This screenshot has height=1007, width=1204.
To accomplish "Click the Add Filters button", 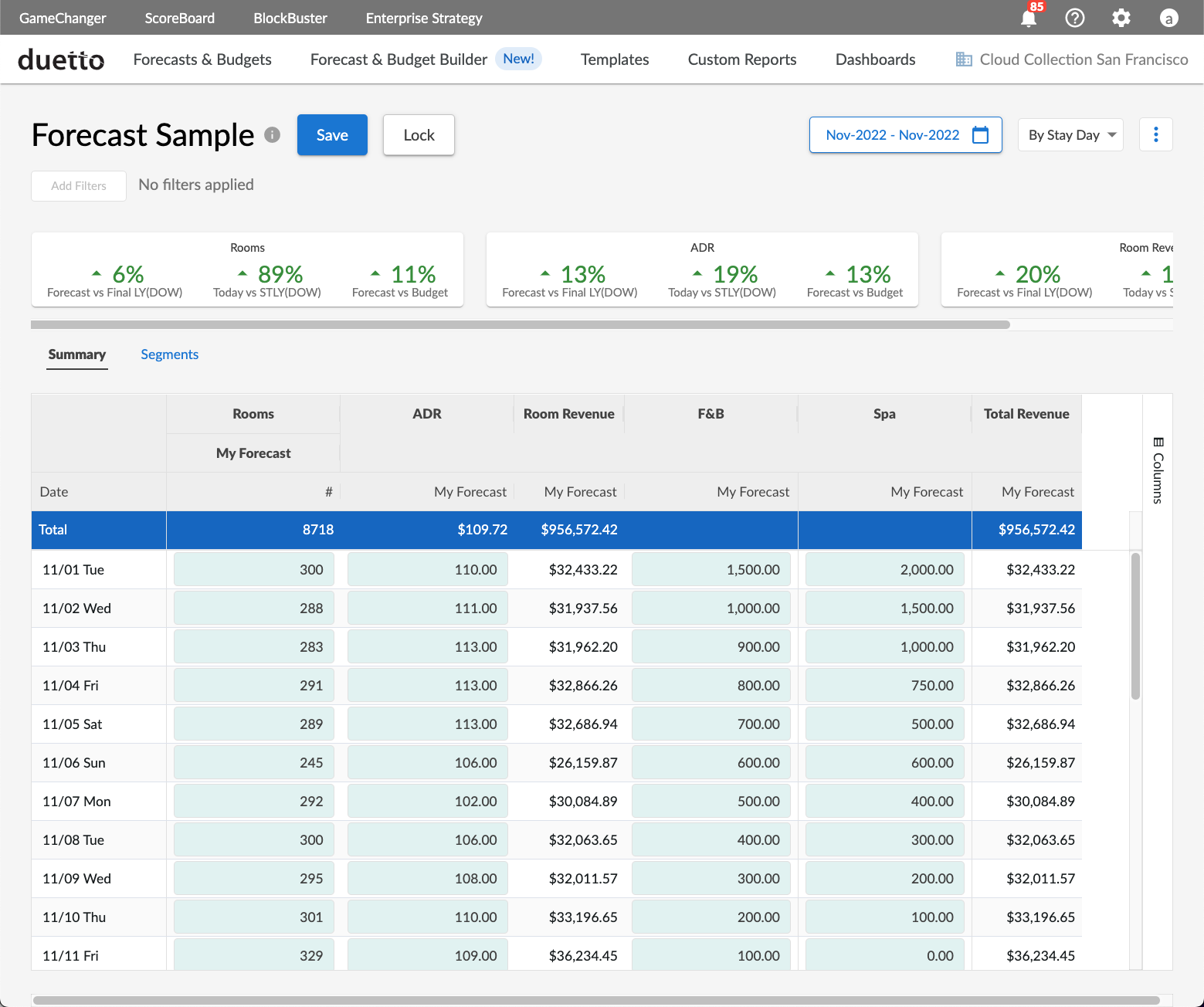I will [79, 186].
